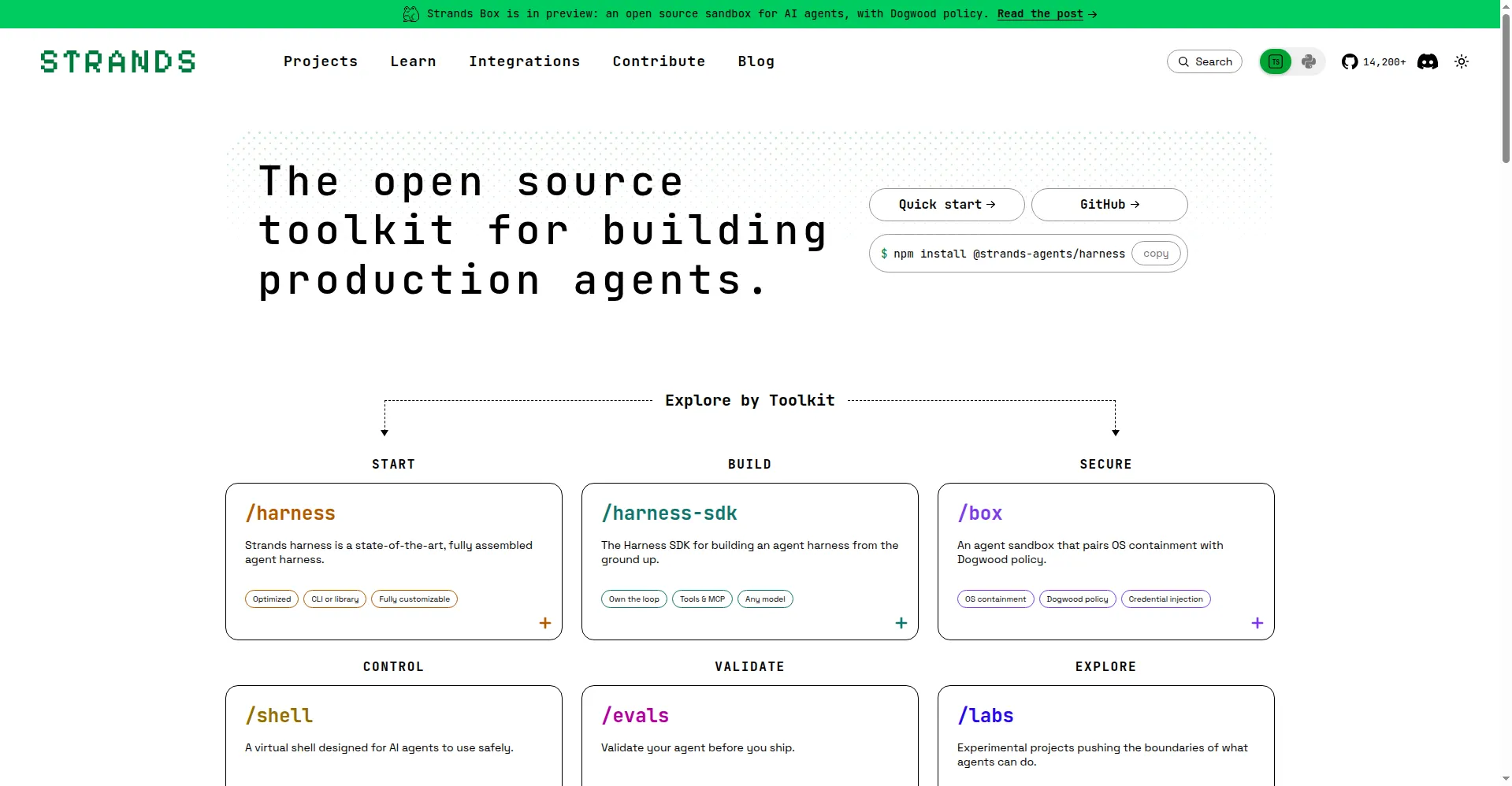Click the VALIDATE section label

(750, 667)
